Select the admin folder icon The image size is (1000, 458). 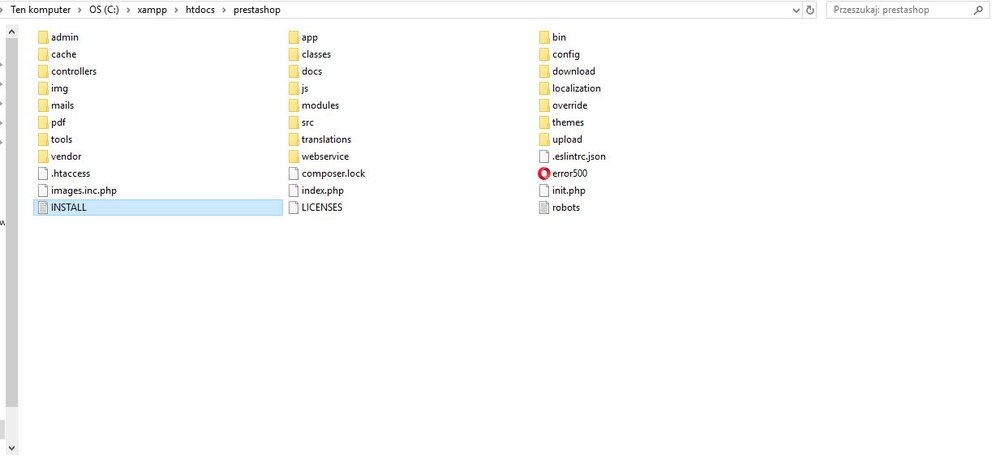(43, 37)
